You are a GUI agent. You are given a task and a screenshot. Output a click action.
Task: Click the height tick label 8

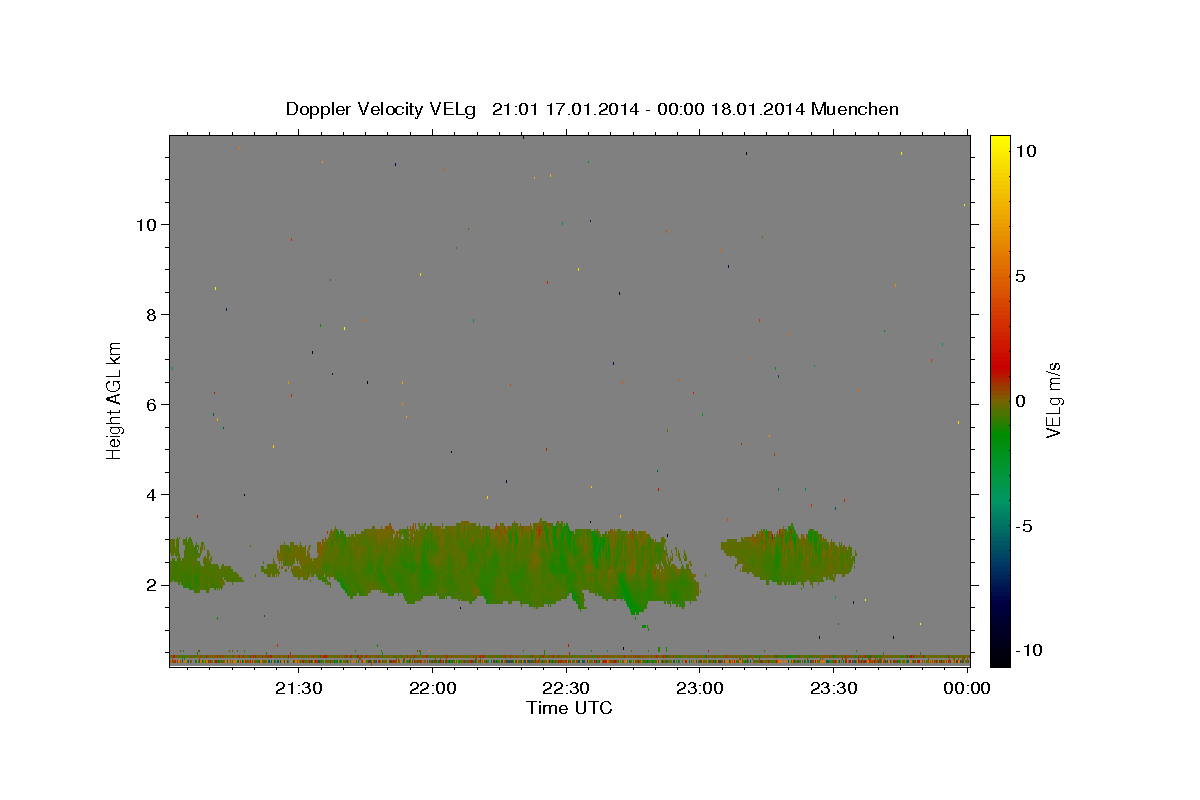(152, 315)
